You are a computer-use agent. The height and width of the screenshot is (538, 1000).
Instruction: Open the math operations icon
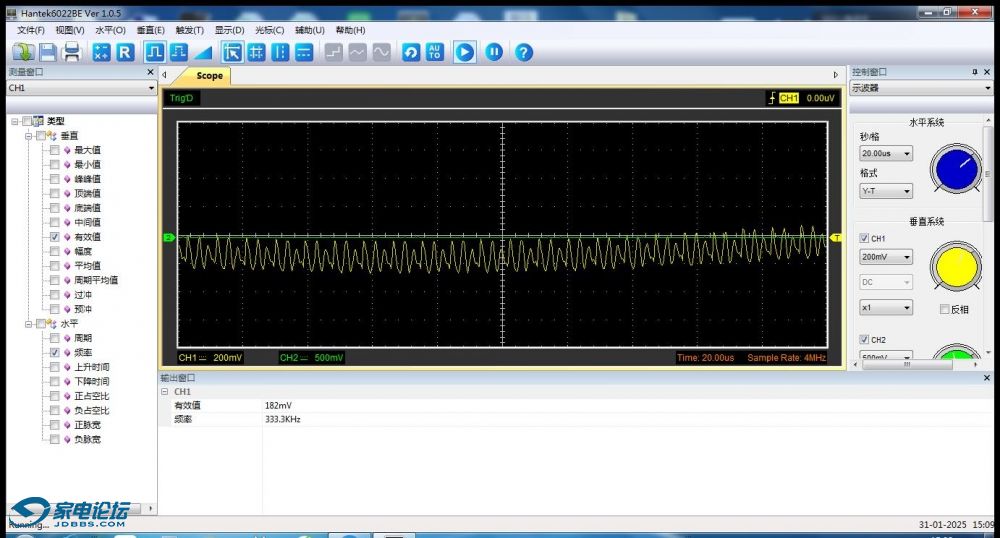[101, 52]
